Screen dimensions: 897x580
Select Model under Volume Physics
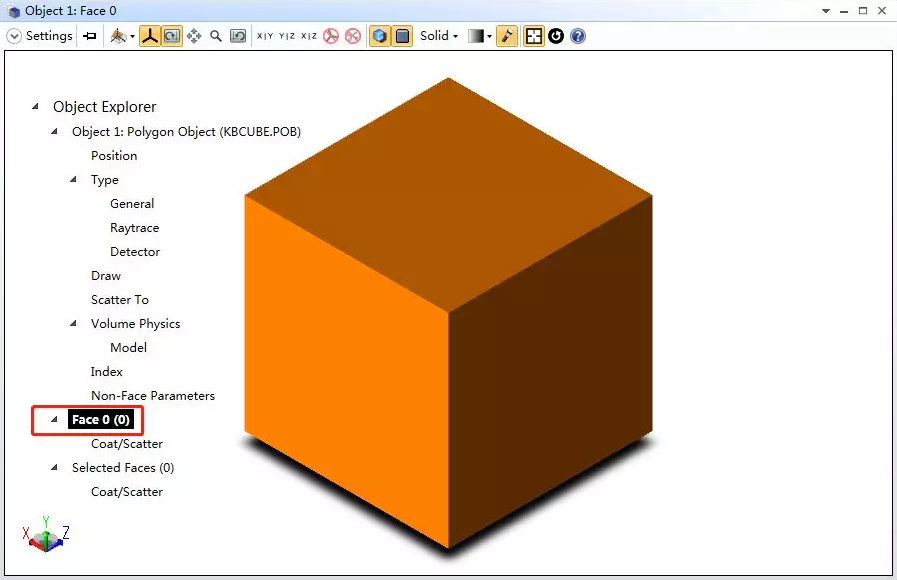point(128,348)
